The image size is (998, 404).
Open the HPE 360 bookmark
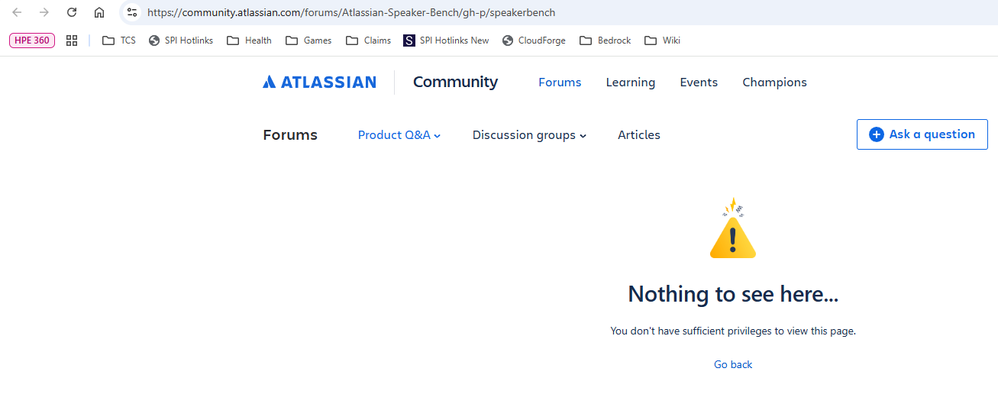pyautogui.click(x=32, y=41)
